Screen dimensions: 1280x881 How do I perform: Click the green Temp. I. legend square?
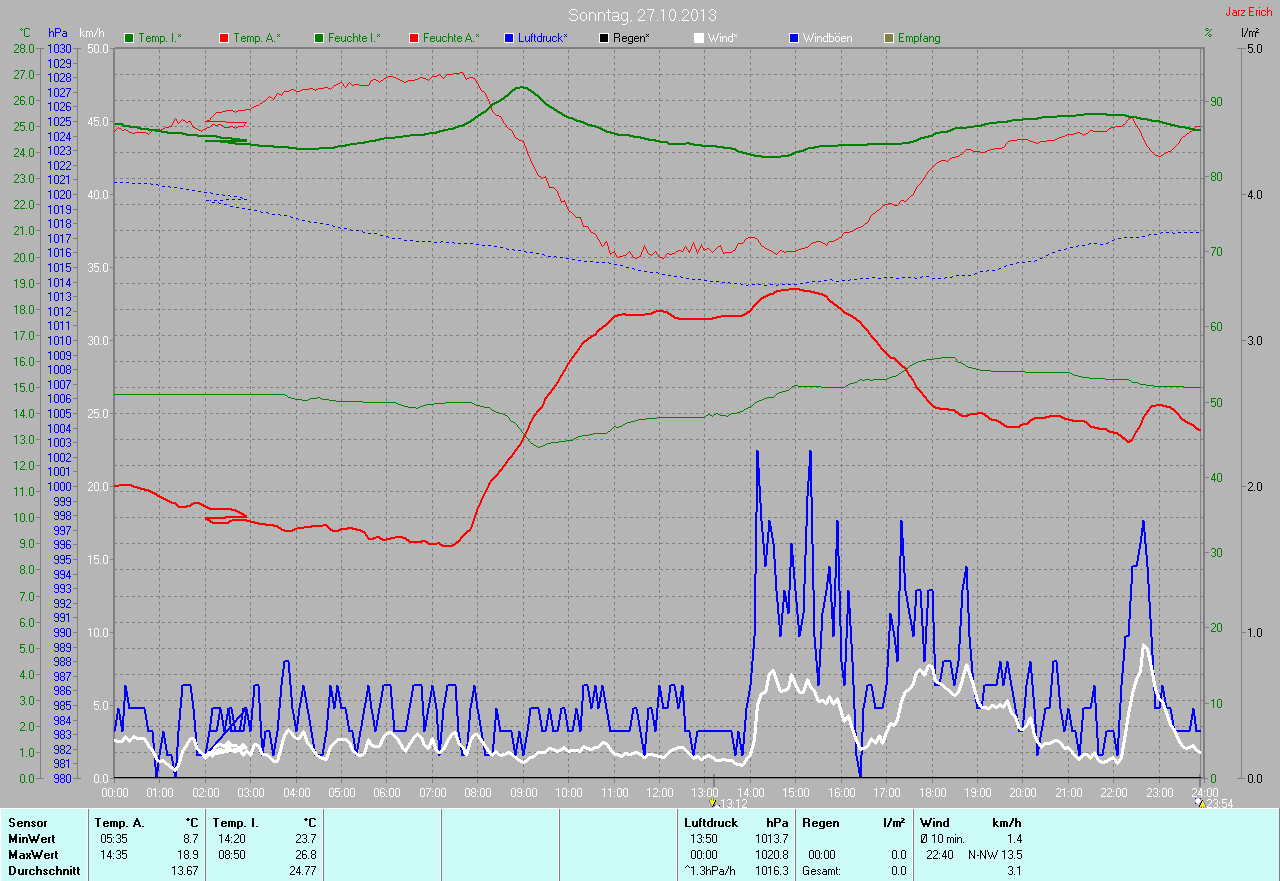coord(129,38)
